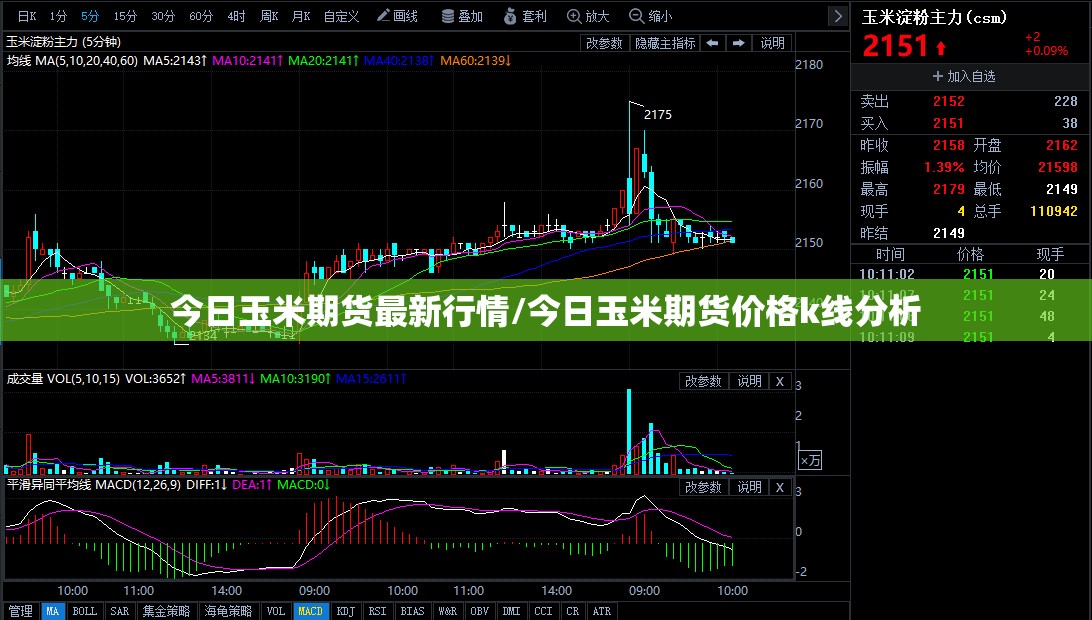Select the 1分 time period
This screenshot has height=620, width=1092.
58,16
